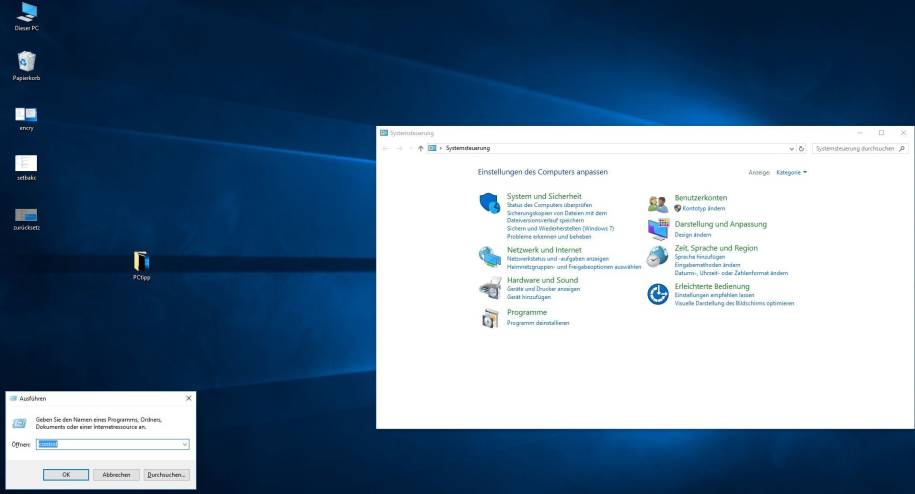Open Erleichterte Bedienung heading link
Viewport: 915px width, 494px height.
712,286
